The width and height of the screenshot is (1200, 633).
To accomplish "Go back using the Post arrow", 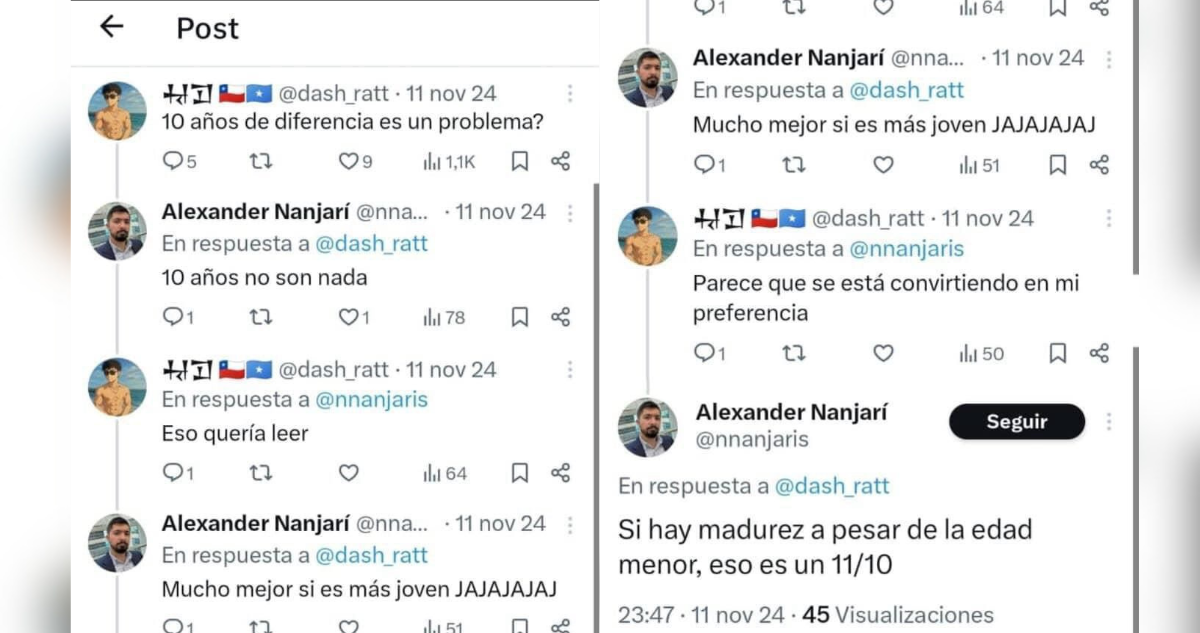I will pyautogui.click(x=111, y=27).
